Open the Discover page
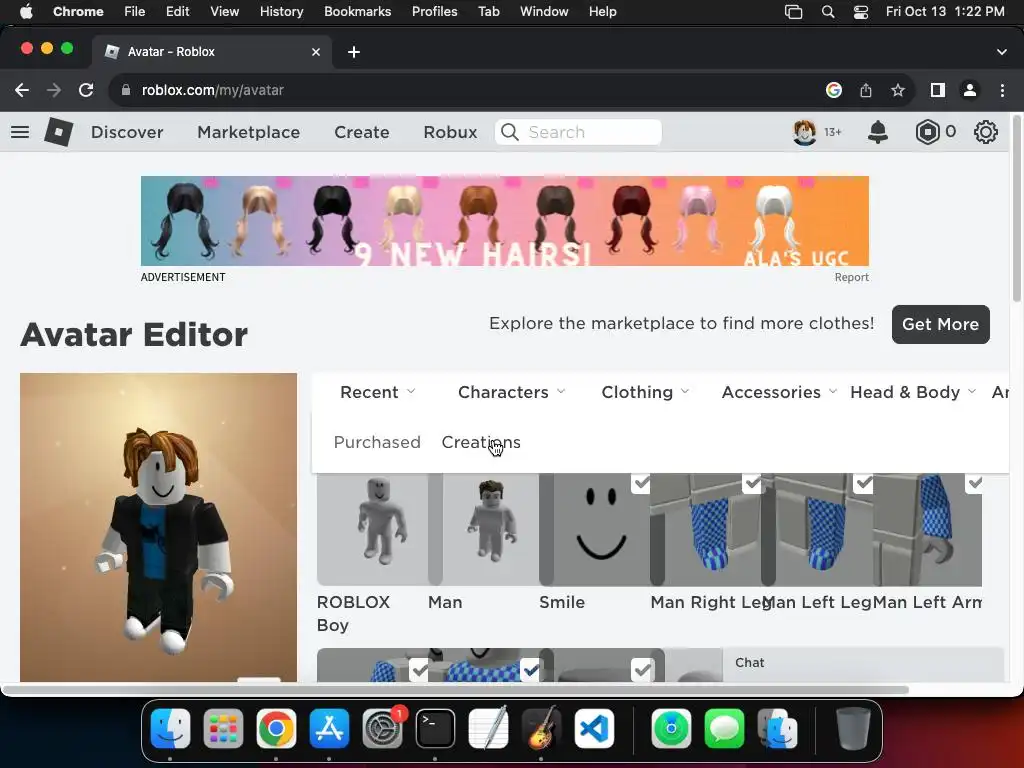This screenshot has height=768, width=1024. pyautogui.click(x=127, y=133)
